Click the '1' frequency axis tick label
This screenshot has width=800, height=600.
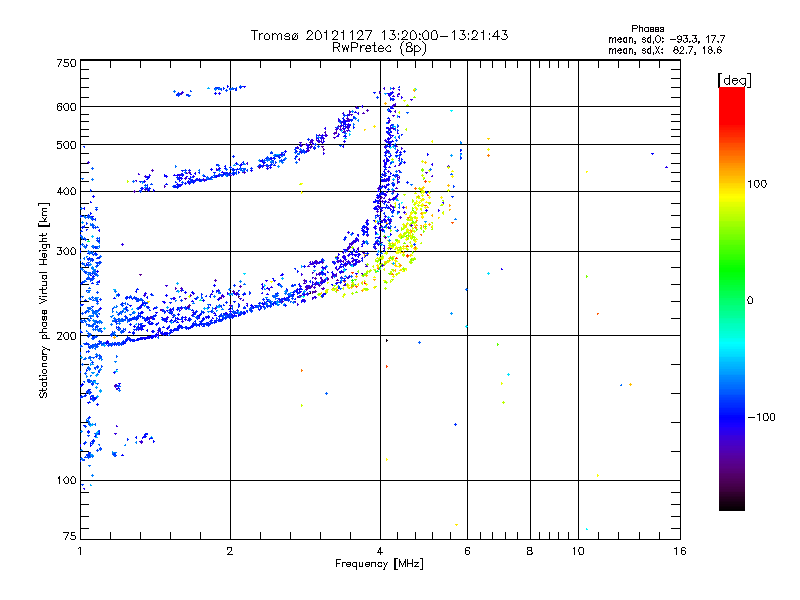(x=80, y=551)
